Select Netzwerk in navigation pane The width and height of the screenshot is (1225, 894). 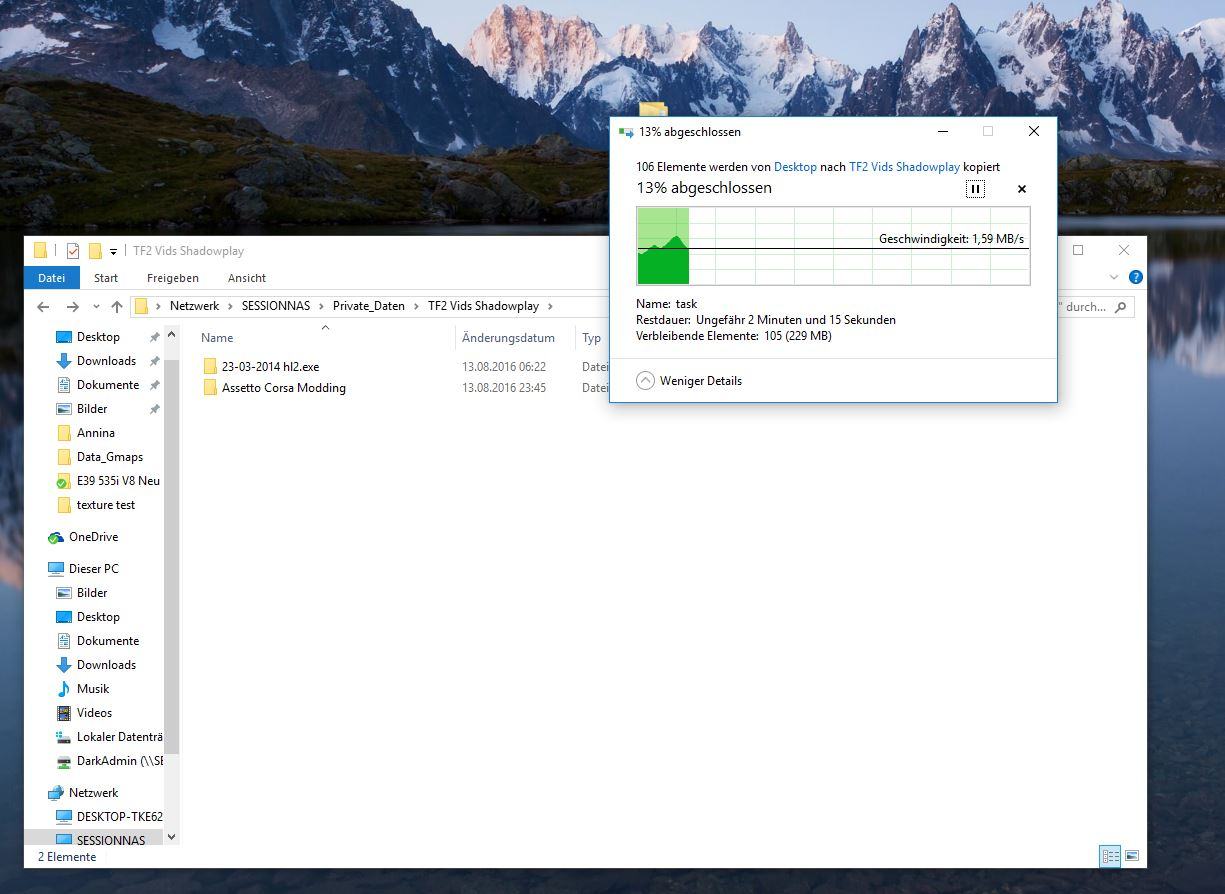(x=93, y=793)
